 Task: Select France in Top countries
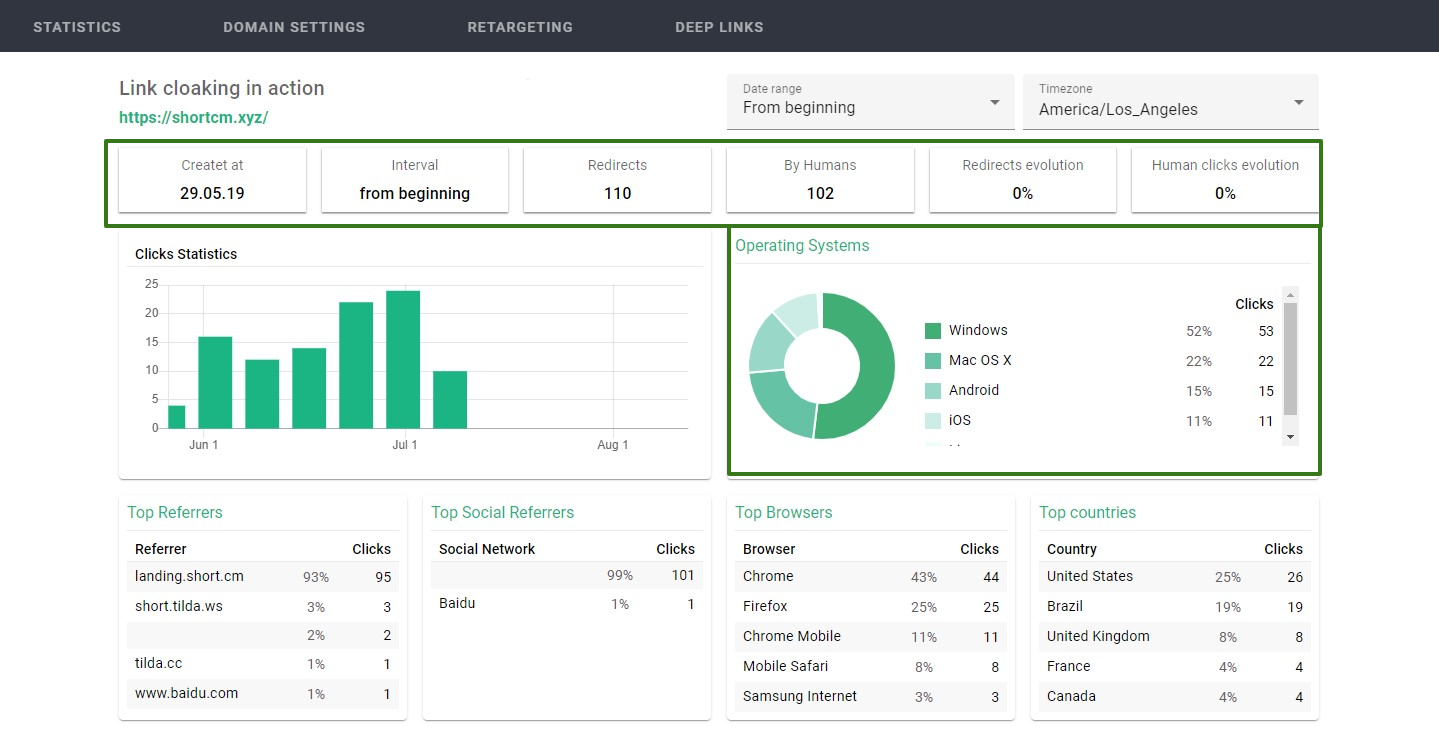[1175, 667]
